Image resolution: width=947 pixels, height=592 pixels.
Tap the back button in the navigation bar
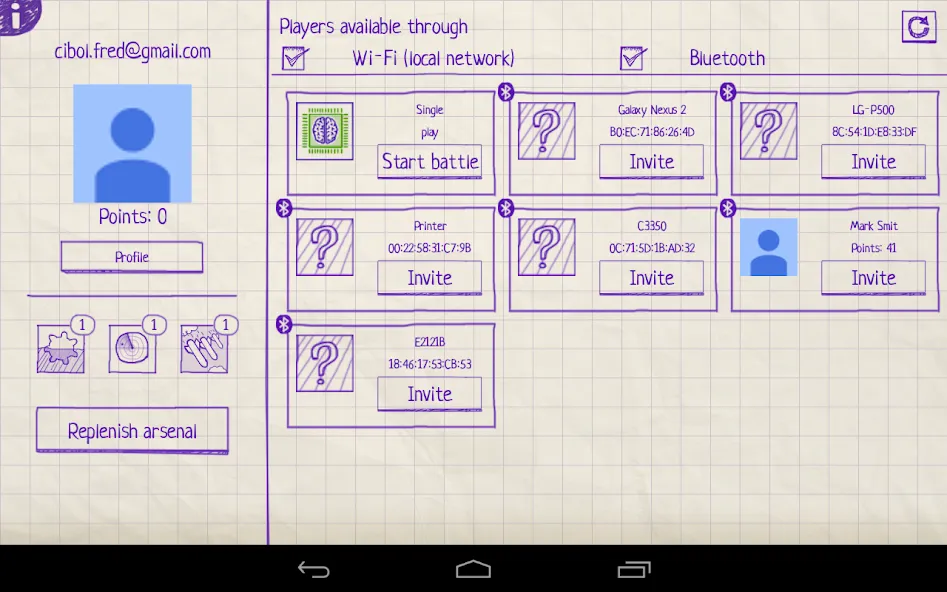(x=314, y=568)
